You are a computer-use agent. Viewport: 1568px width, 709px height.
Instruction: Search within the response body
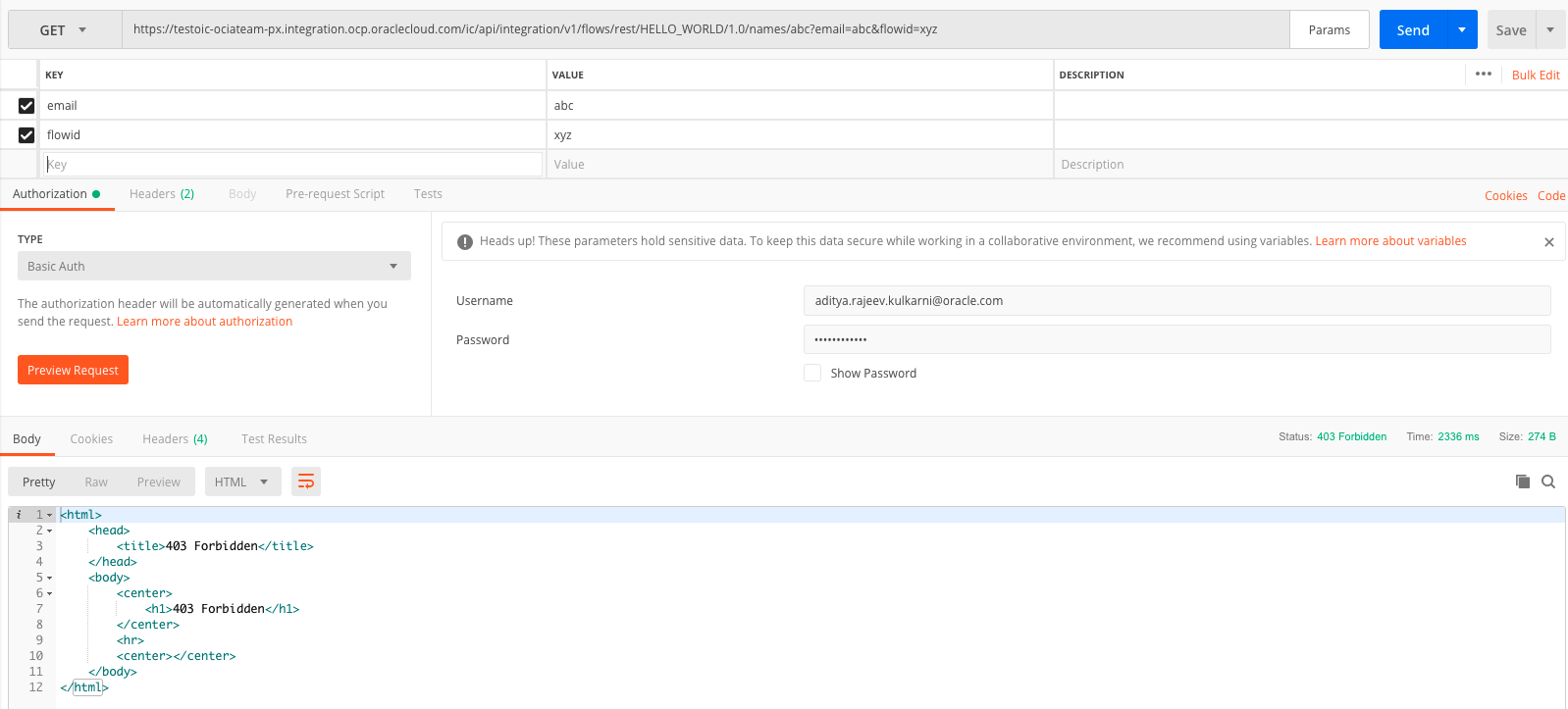pos(1548,481)
